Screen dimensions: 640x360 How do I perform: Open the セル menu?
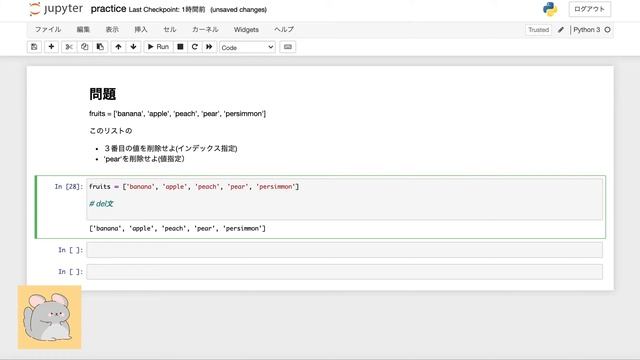click(170, 29)
